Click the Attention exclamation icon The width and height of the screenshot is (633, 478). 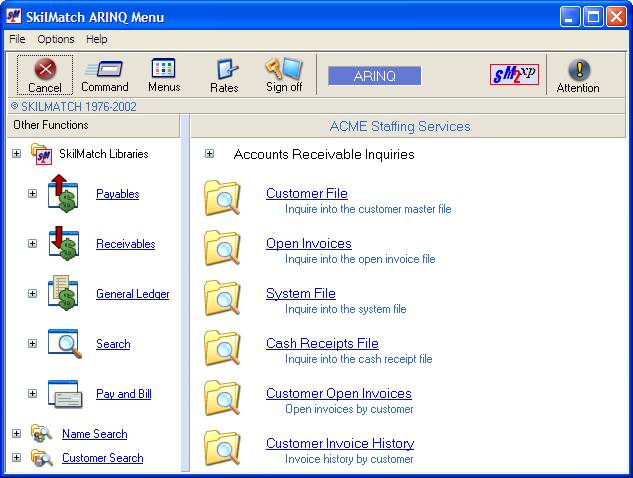pos(579,69)
